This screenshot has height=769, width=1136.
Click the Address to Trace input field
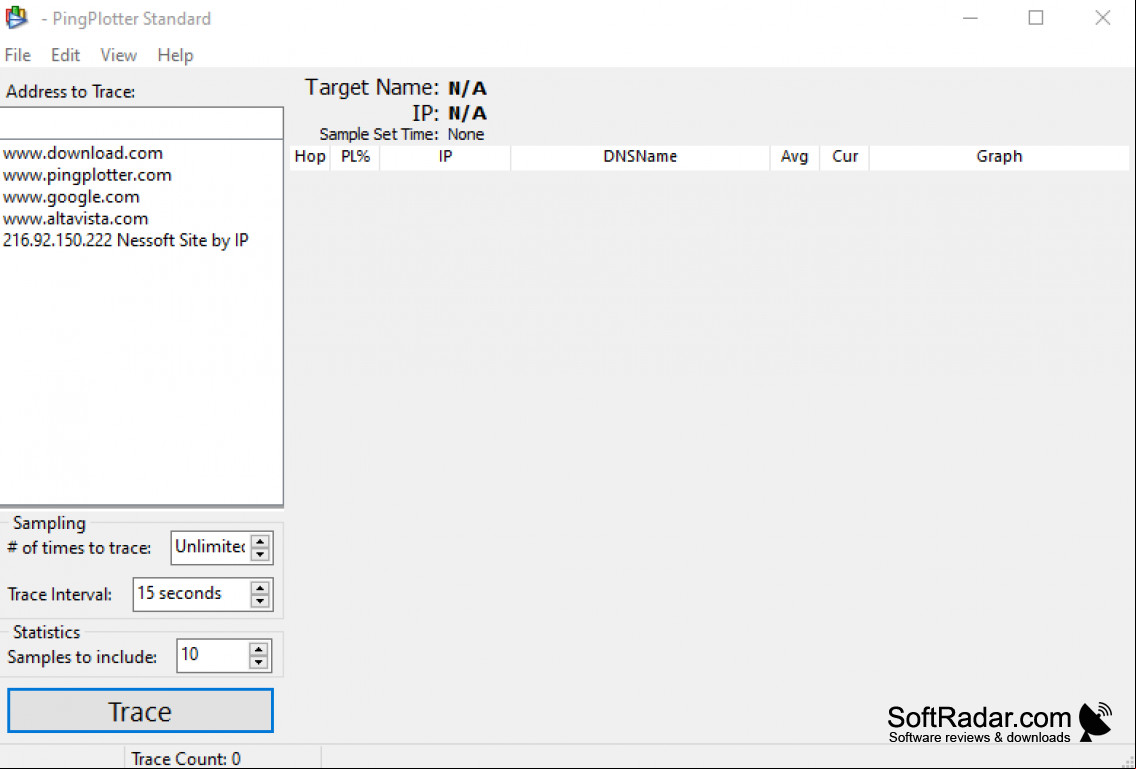pos(141,123)
